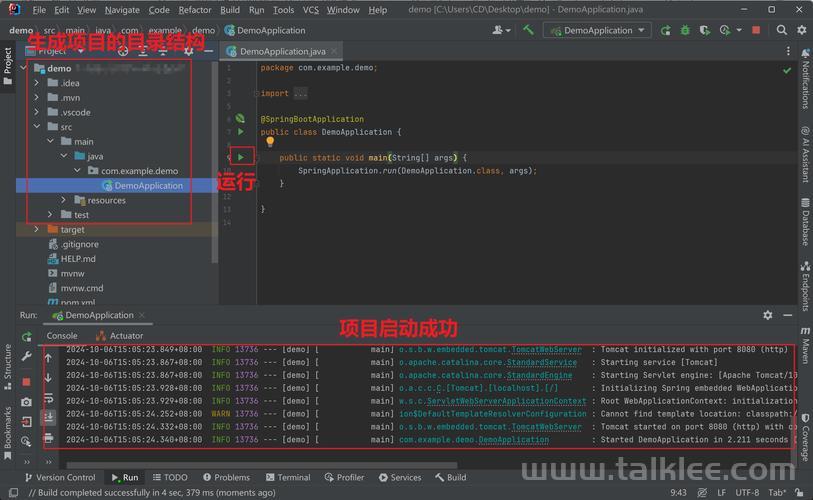This screenshot has width=813, height=500.
Task: Click the yellow light bulb intention icon
Action: point(270,141)
